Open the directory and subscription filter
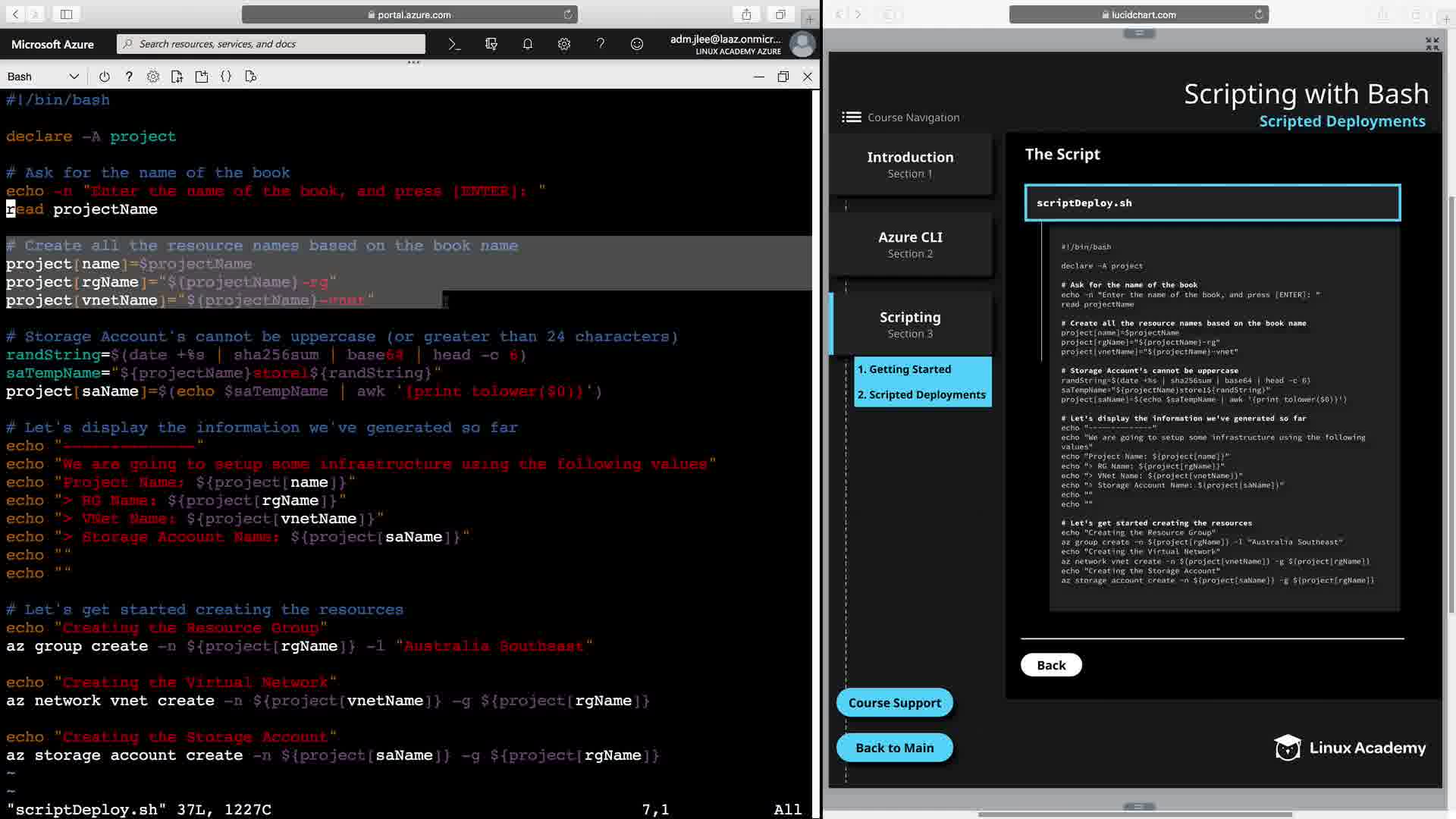 click(491, 44)
